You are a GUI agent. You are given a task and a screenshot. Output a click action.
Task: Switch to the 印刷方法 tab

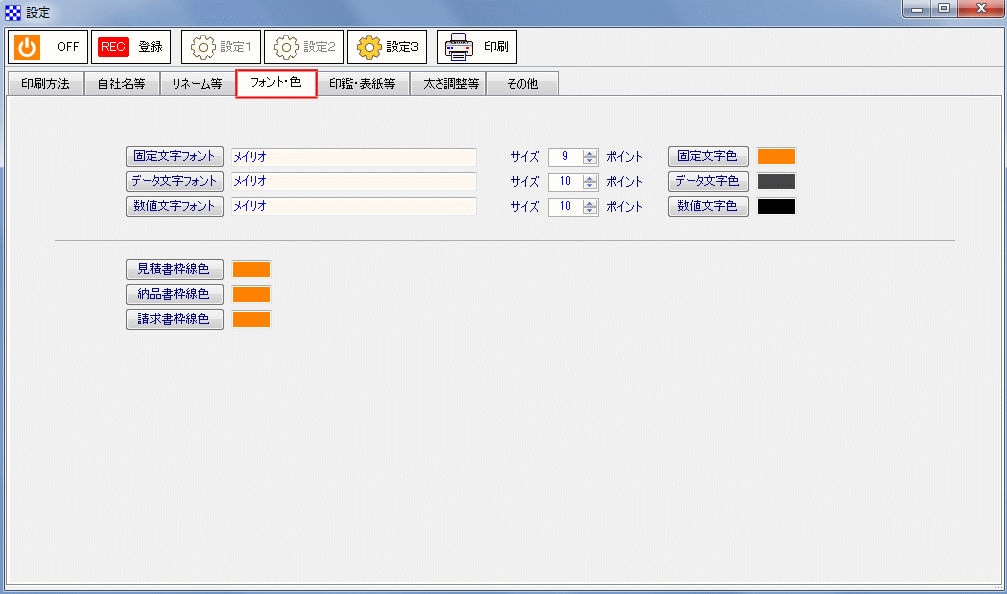(45, 84)
